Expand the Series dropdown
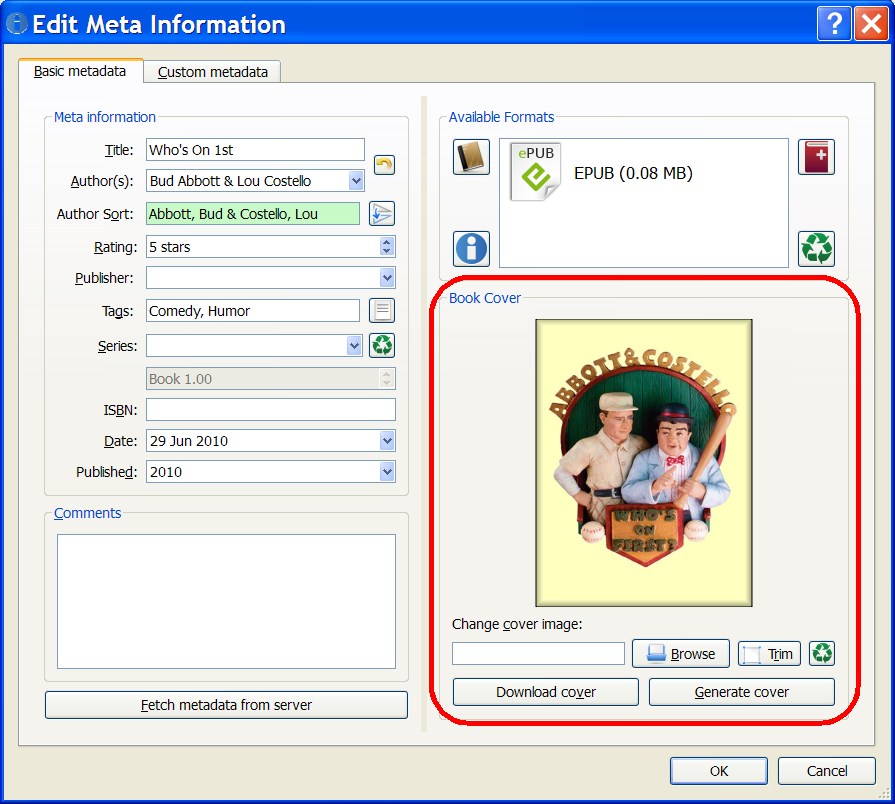The width and height of the screenshot is (895, 804). click(x=354, y=346)
